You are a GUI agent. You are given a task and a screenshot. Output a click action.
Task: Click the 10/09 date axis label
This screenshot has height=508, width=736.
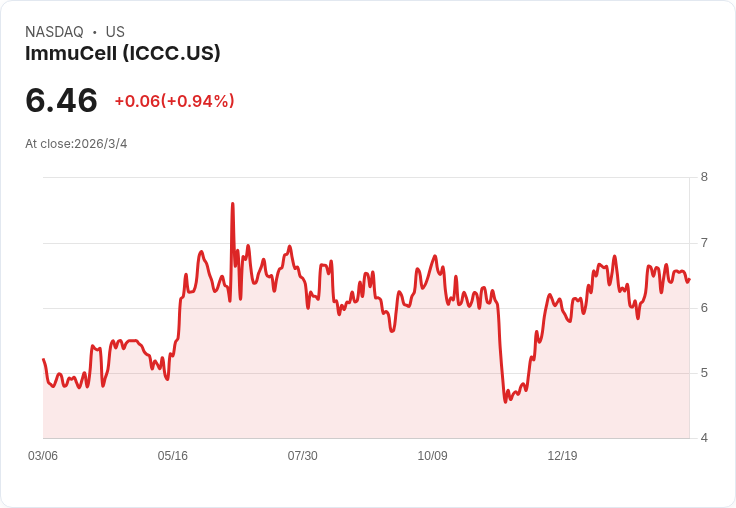[x=432, y=456]
